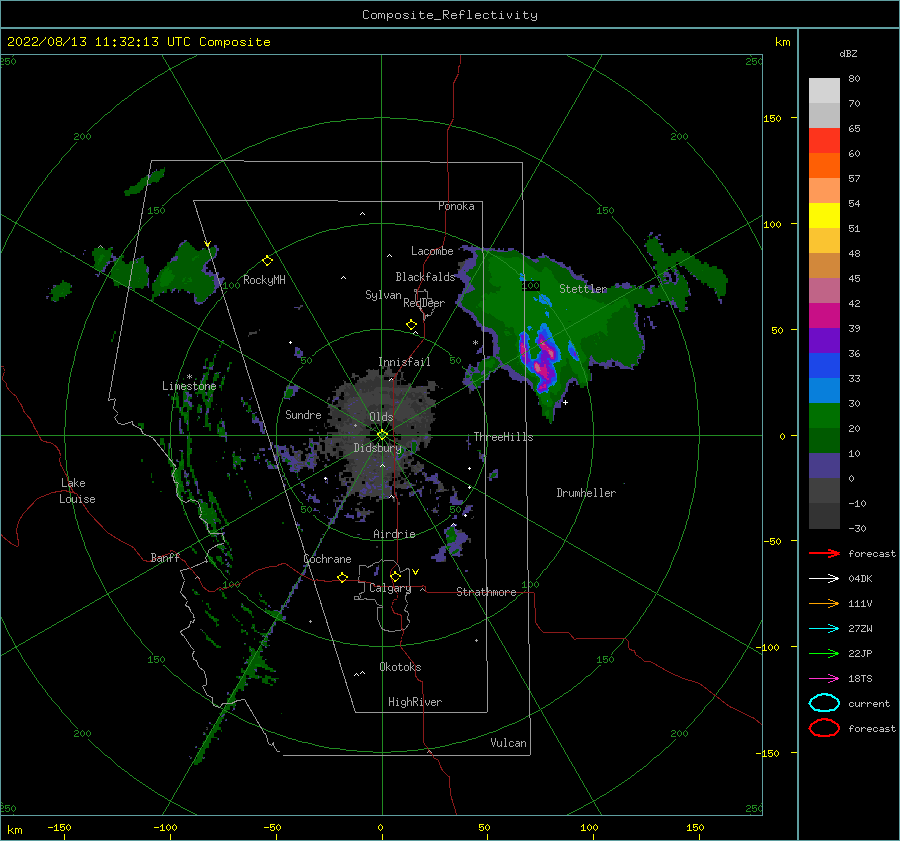Click the orange 111V arrow in legend
Screen dimensions: 900x841
[824, 603]
